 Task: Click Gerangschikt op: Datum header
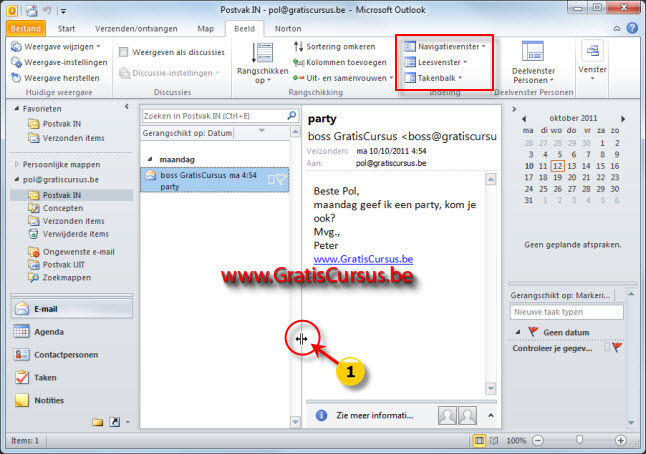click(187, 133)
